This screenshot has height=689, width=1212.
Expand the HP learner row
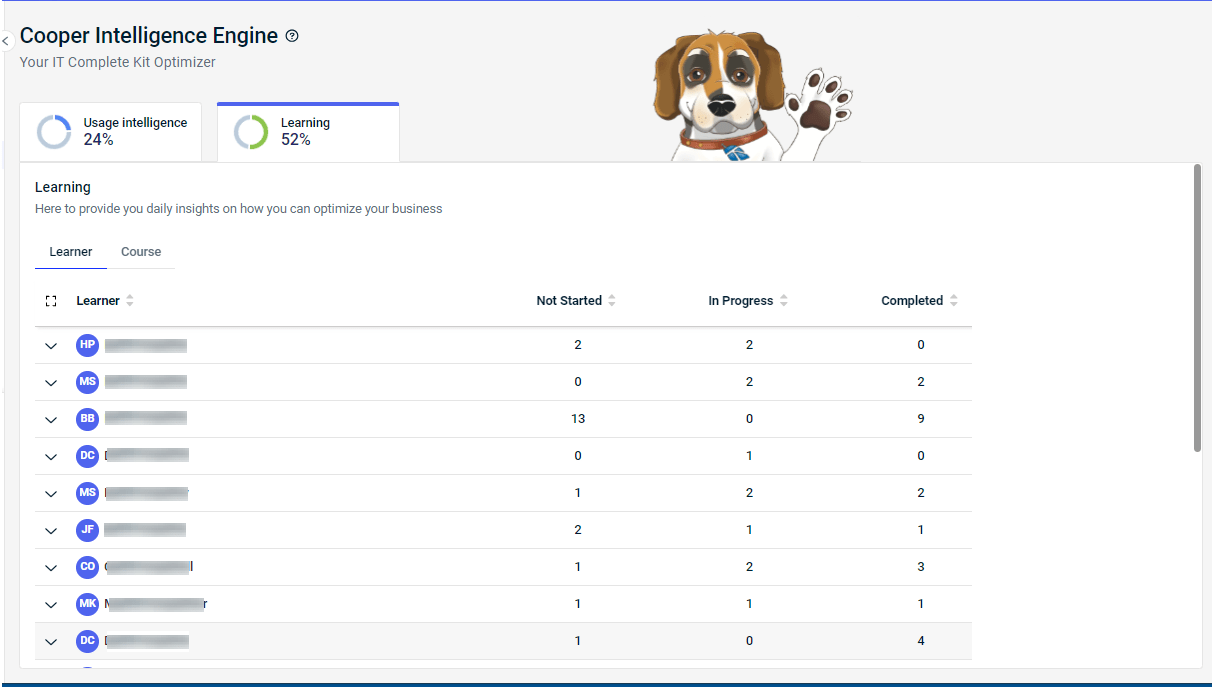pos(51,346)
